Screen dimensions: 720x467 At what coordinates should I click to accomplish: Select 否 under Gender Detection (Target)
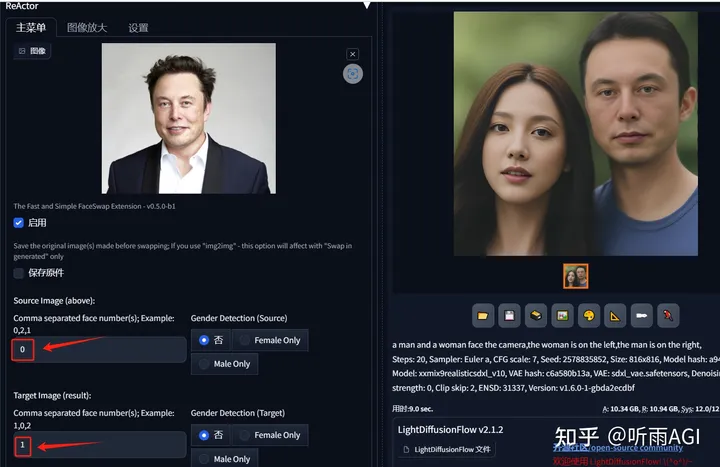[x=211, y=435]
